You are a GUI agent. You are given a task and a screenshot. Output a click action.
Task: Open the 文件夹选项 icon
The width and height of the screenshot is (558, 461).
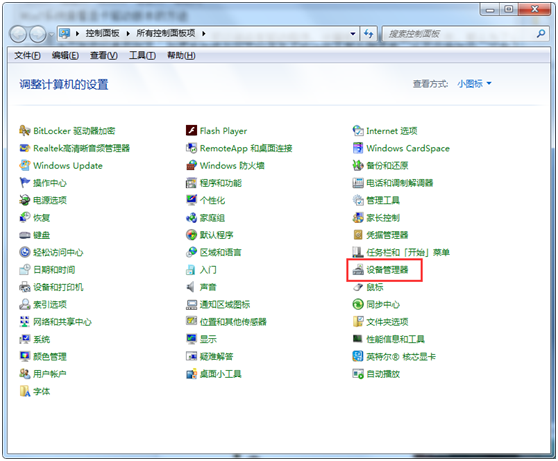click(x=358, y=322)
